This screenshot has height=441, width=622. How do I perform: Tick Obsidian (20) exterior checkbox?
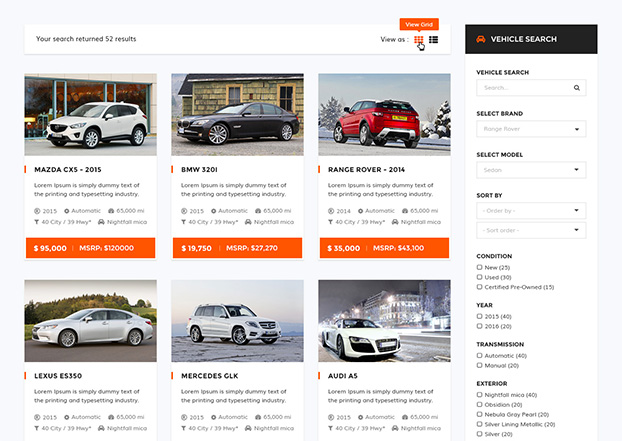(x=479, y=405)
